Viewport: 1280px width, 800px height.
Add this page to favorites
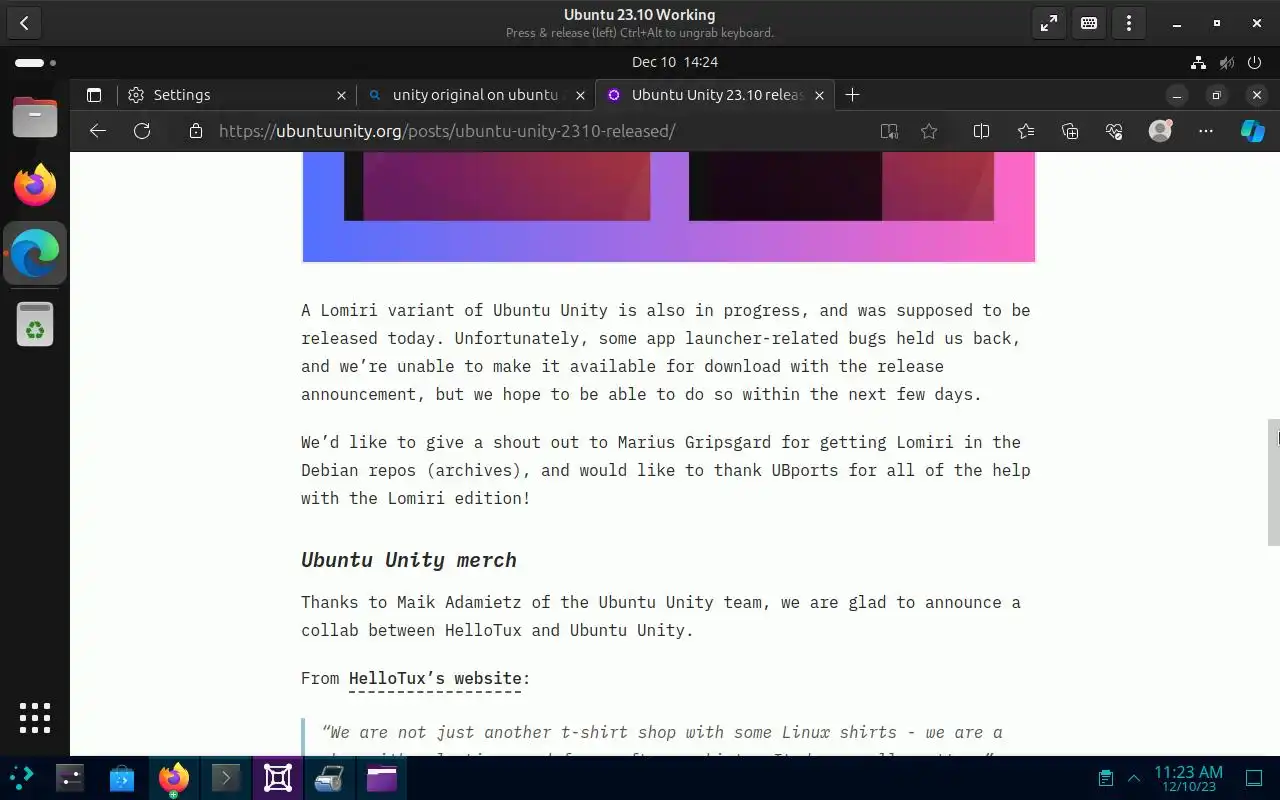tap(929, 131)
